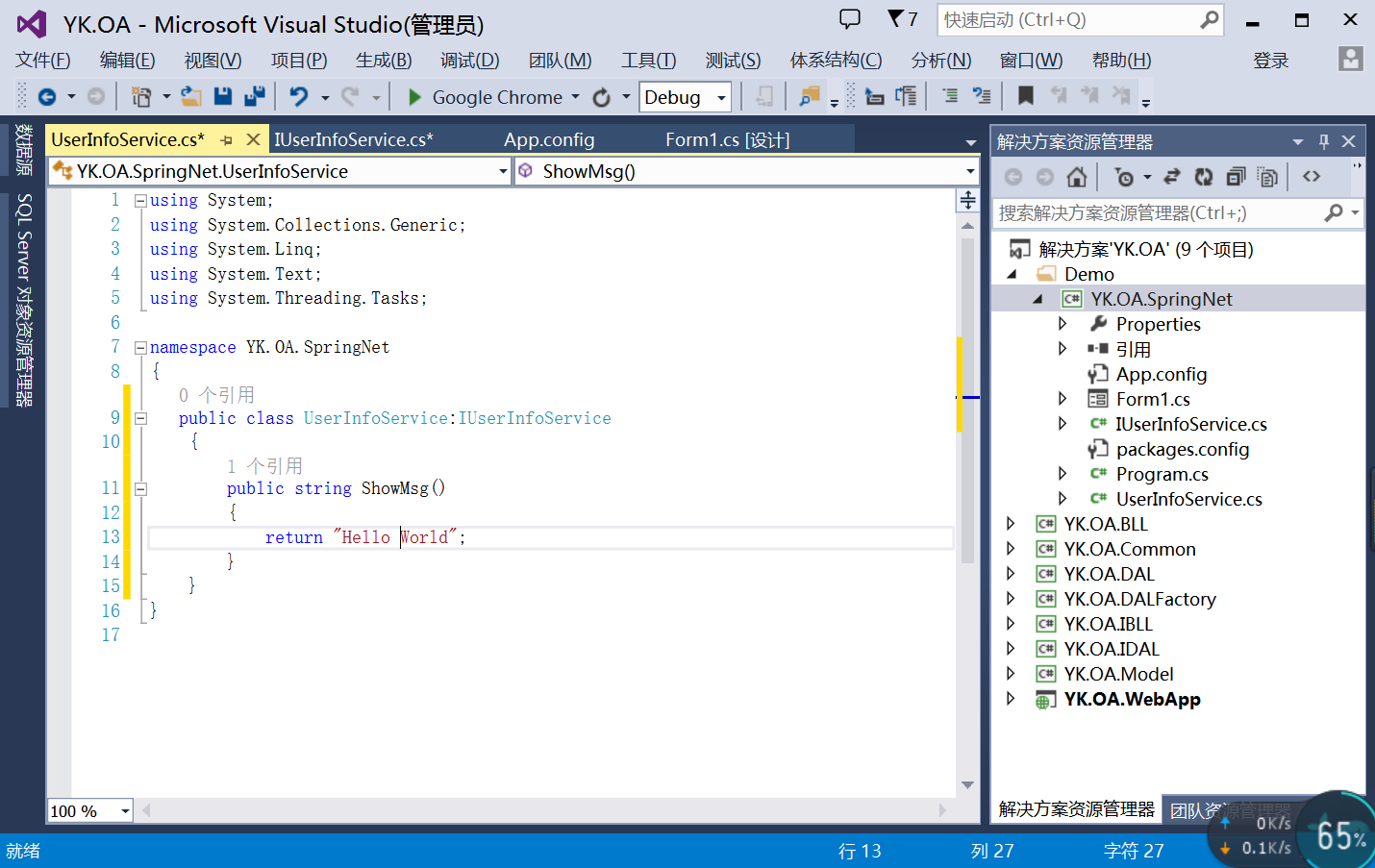This screenshot has height=868, width=1375.
Task: Click the Save All icon
Action: coord(255,96)
